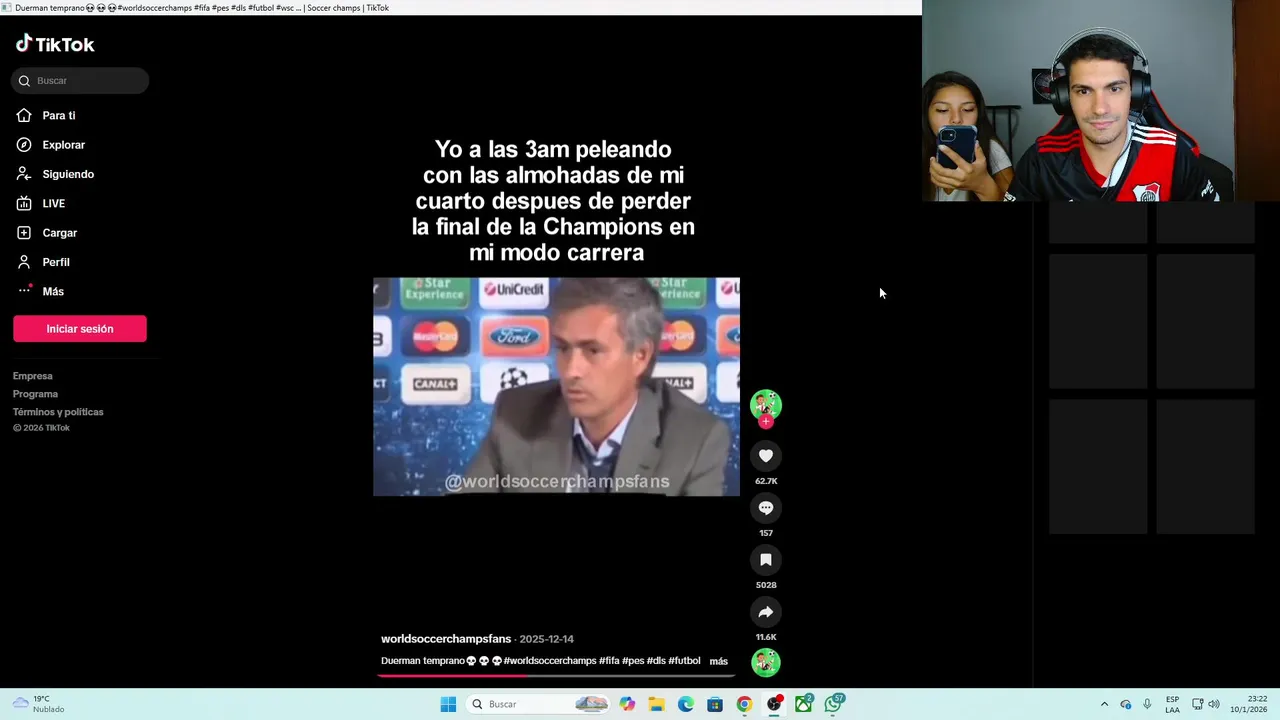Open File Explorer from the taskbar
1280x720 pixels.
(x=656, y=704)
